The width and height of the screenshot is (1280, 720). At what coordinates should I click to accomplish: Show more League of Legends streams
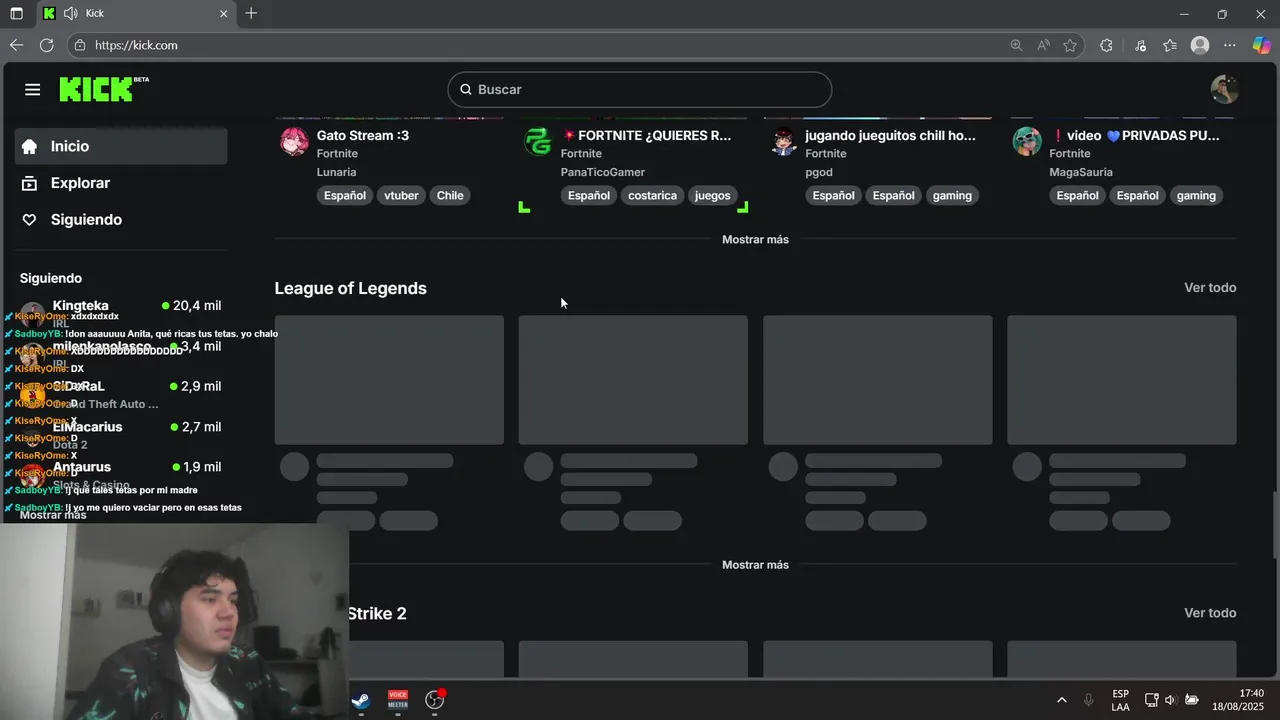tap(755, 565)
